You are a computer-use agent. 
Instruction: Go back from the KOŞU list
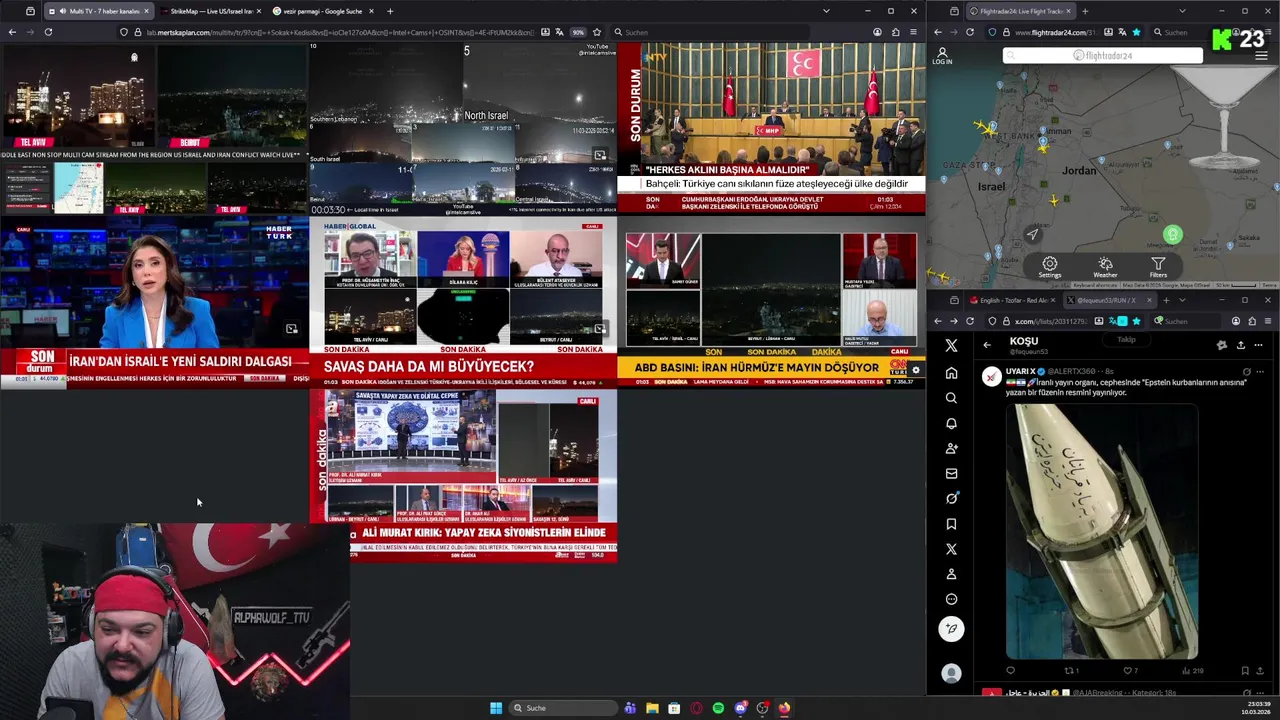(x=987, y=345)
